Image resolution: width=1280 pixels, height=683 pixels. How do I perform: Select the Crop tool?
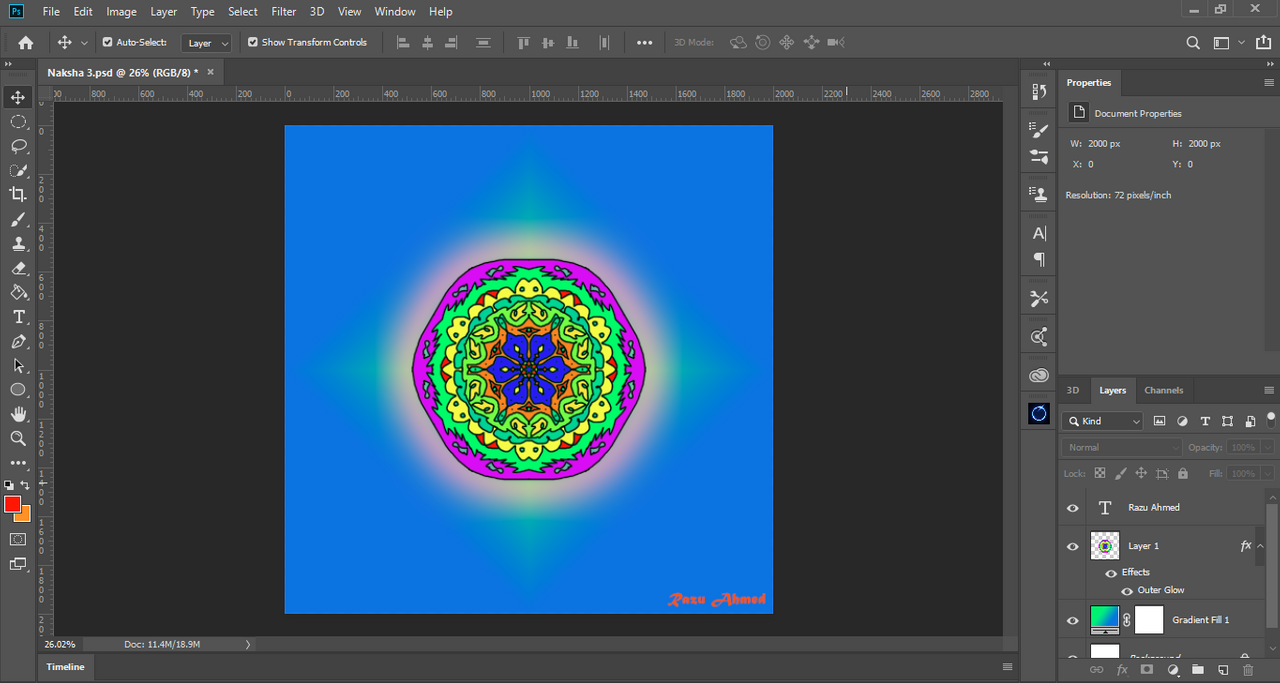(18, 194)
